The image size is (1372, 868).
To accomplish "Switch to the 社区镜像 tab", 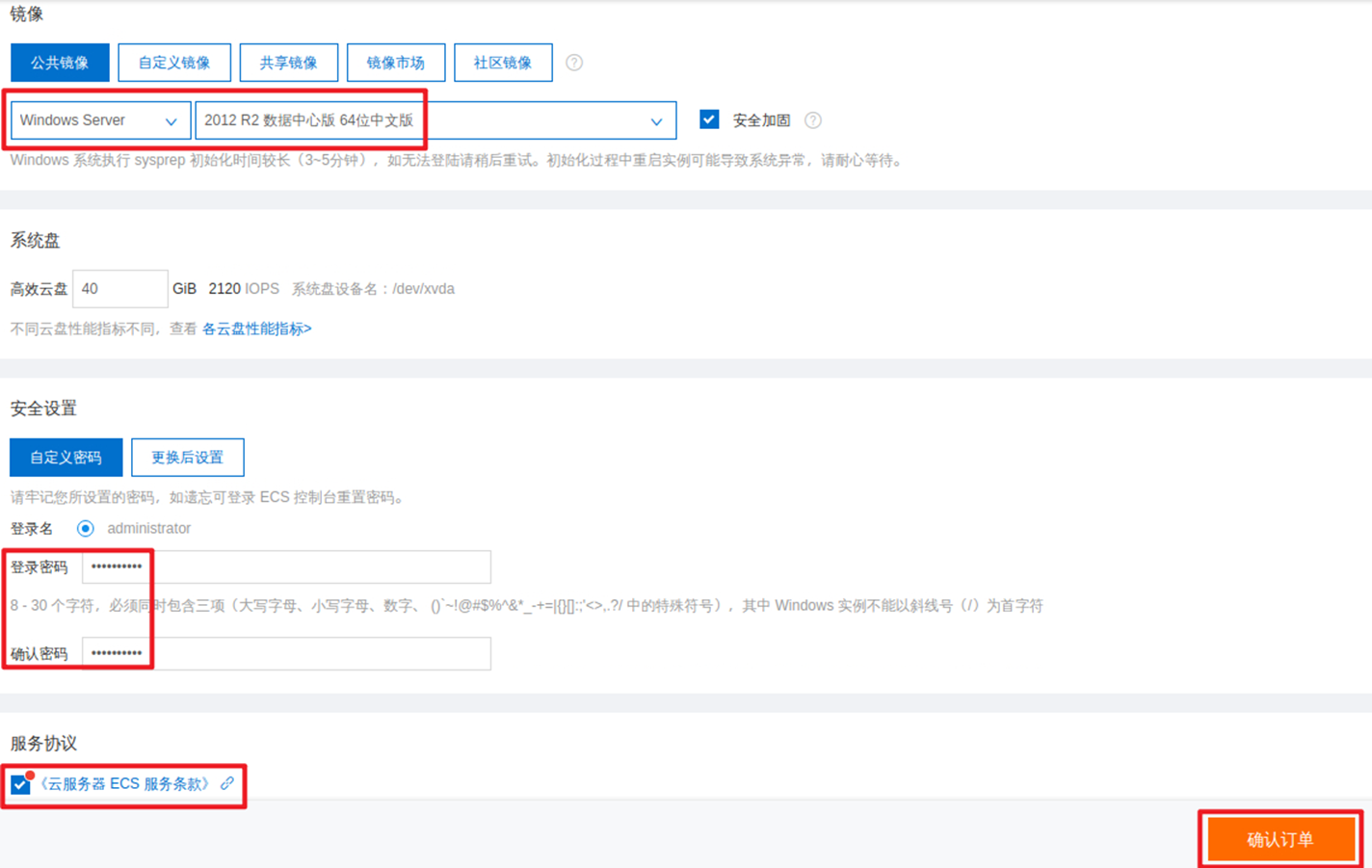I will (x=503, y=63).
